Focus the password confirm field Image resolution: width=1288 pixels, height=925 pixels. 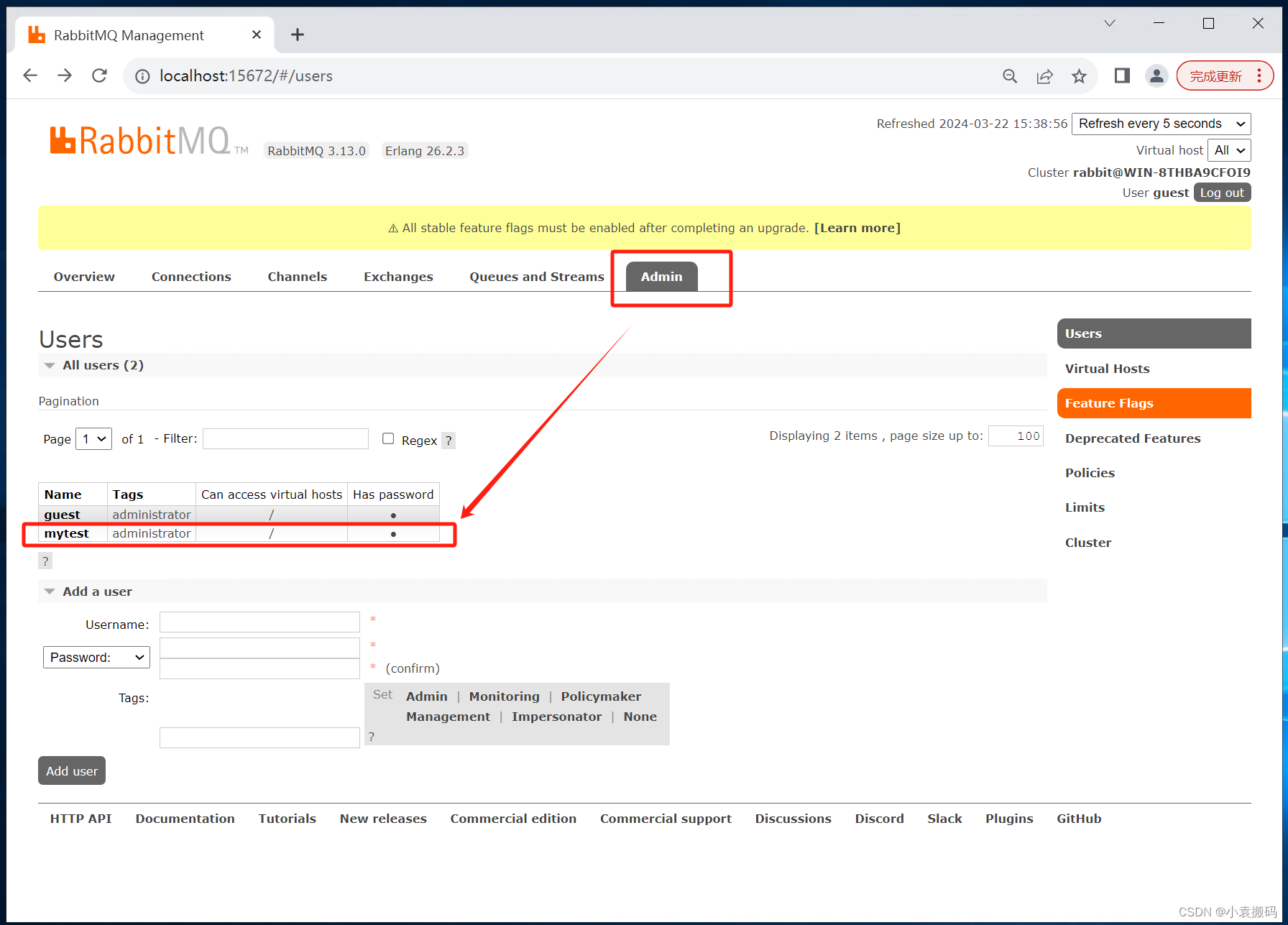point(259,668)
